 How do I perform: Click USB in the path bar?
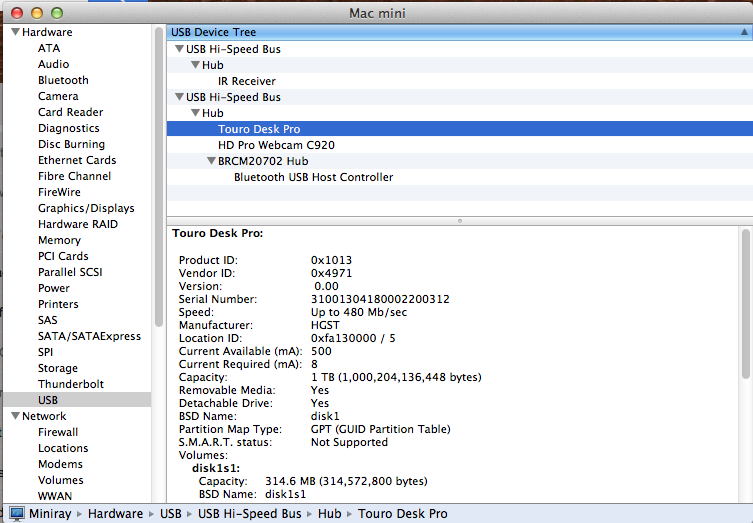(x=170, y=514)
